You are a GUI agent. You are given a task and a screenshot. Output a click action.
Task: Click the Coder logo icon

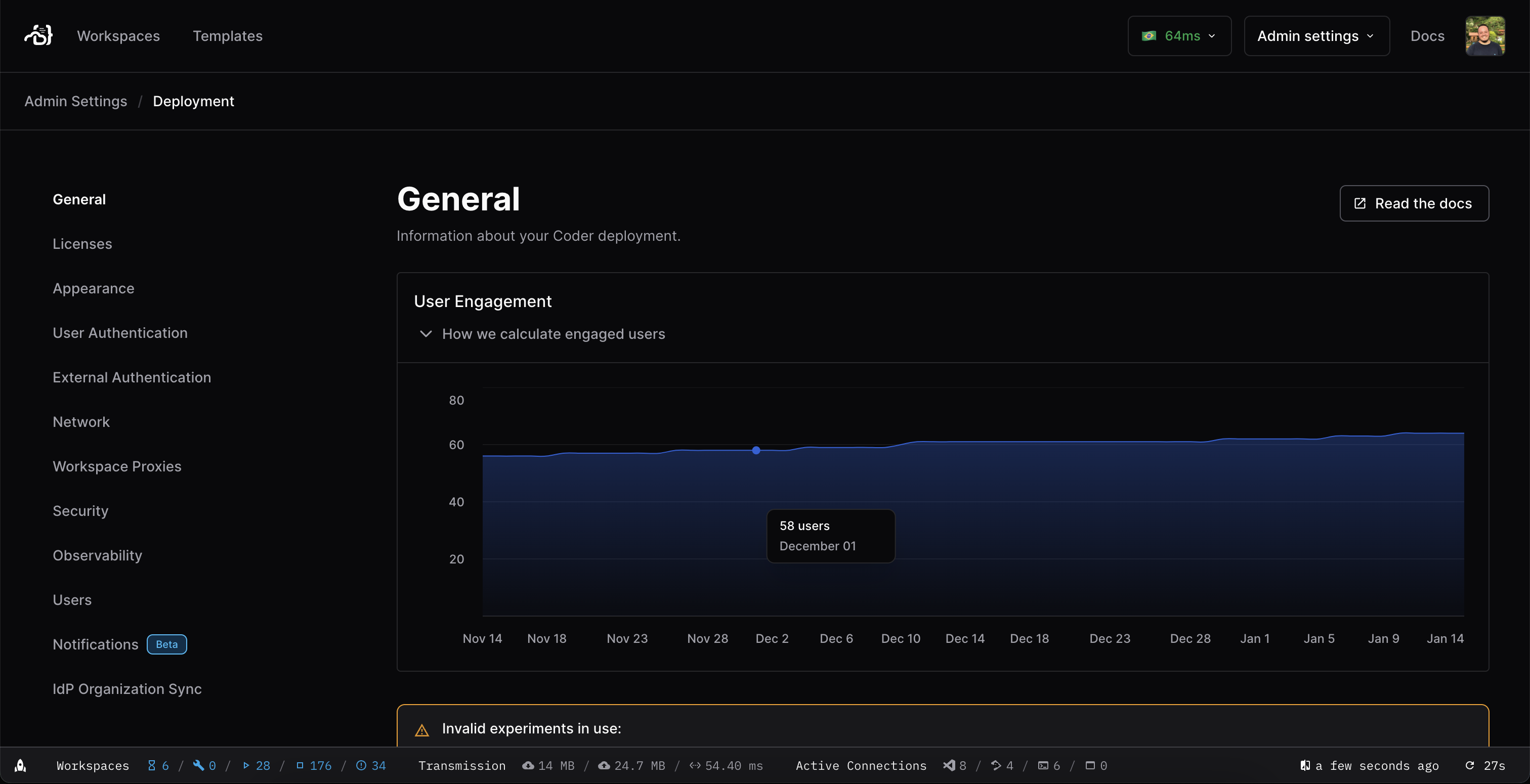(x=38, y=35)
